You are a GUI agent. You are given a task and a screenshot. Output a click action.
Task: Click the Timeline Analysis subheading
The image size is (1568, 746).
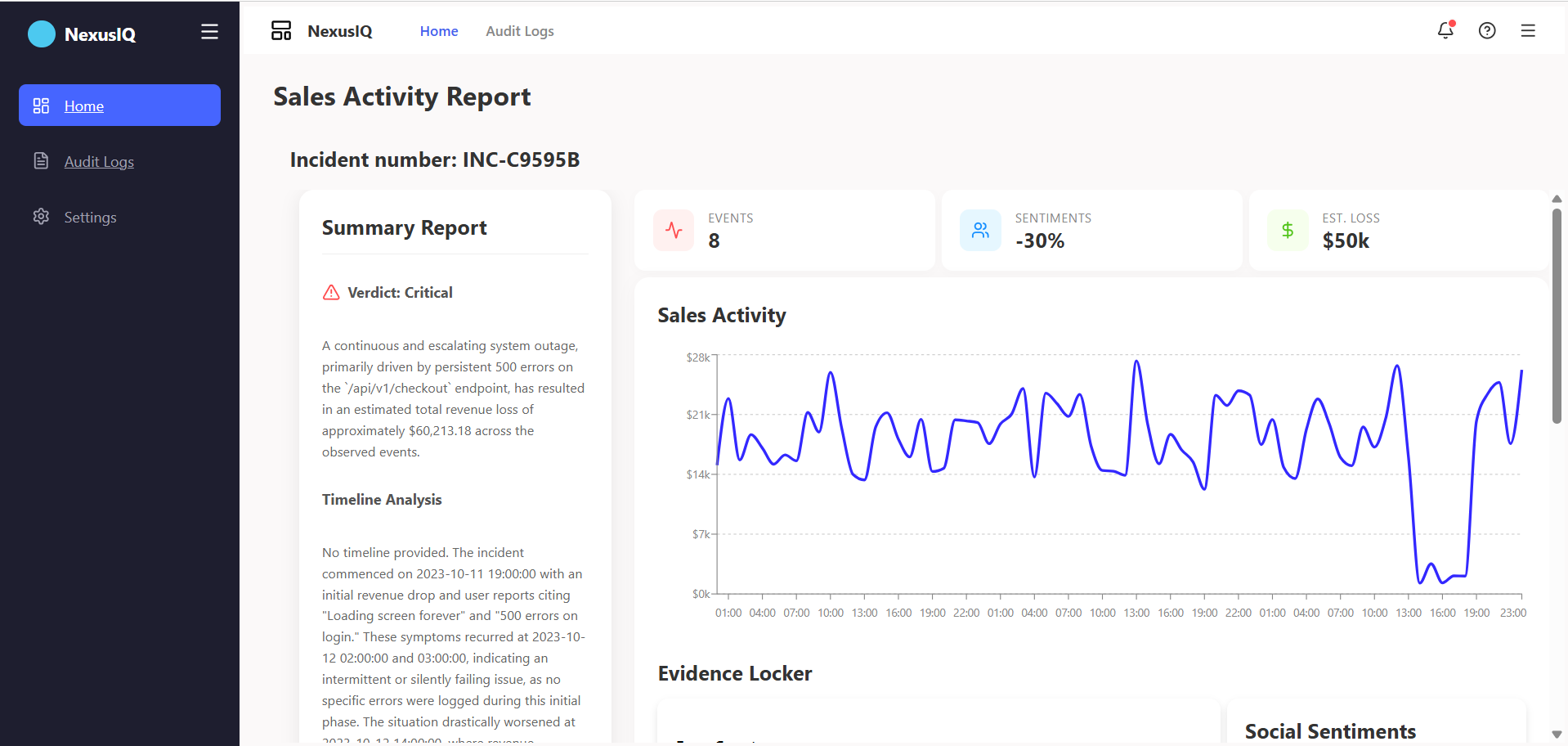click(x=382, y=499)
